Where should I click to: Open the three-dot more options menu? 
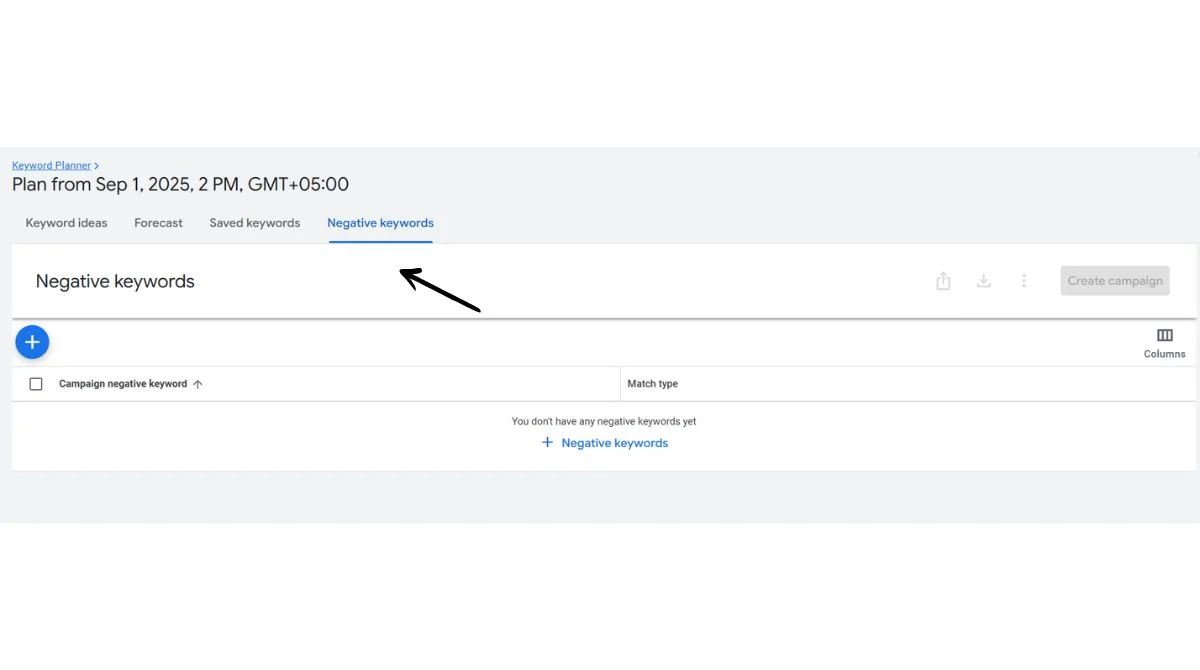click(x=1024, y=281)
